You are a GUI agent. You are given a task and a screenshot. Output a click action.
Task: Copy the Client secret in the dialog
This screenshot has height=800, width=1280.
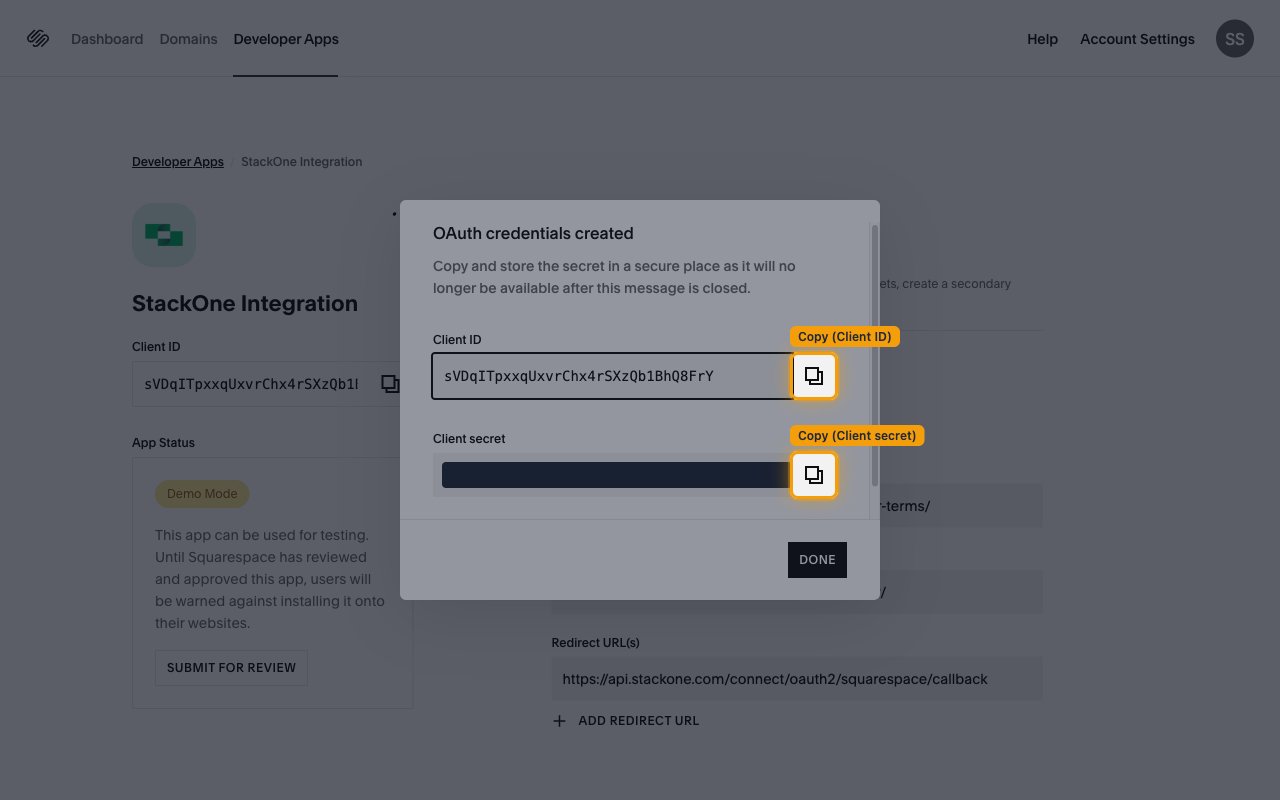pyautogui.click(x=814, y=474)
